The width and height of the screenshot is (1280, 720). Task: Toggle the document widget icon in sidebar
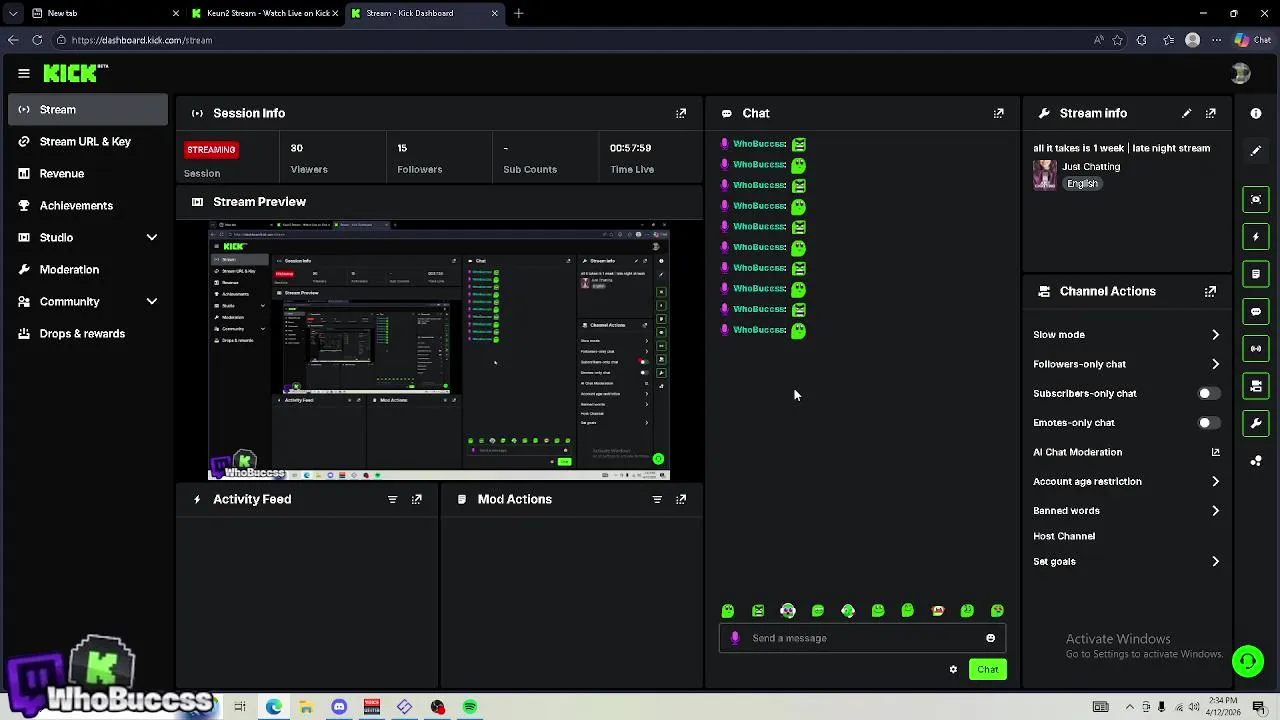pyautogui.click(x=1256, y=274)
